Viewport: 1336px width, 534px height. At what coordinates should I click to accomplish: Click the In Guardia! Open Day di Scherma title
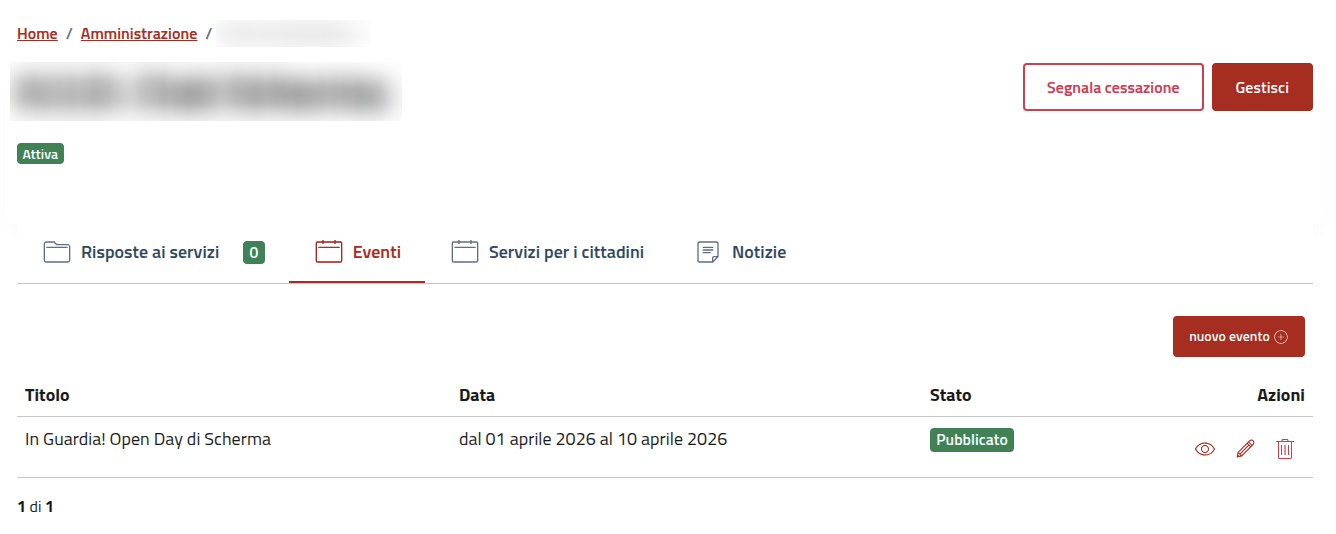click(x=148, y=439)
